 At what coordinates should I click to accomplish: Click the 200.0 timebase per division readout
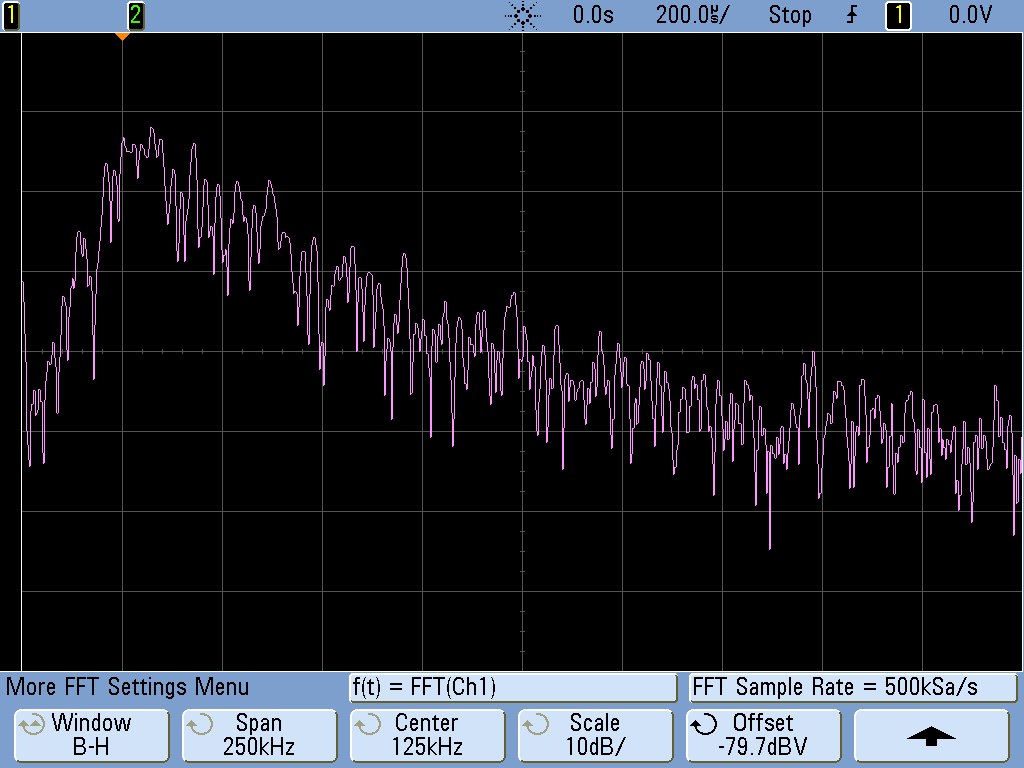[x=692, y=15]
